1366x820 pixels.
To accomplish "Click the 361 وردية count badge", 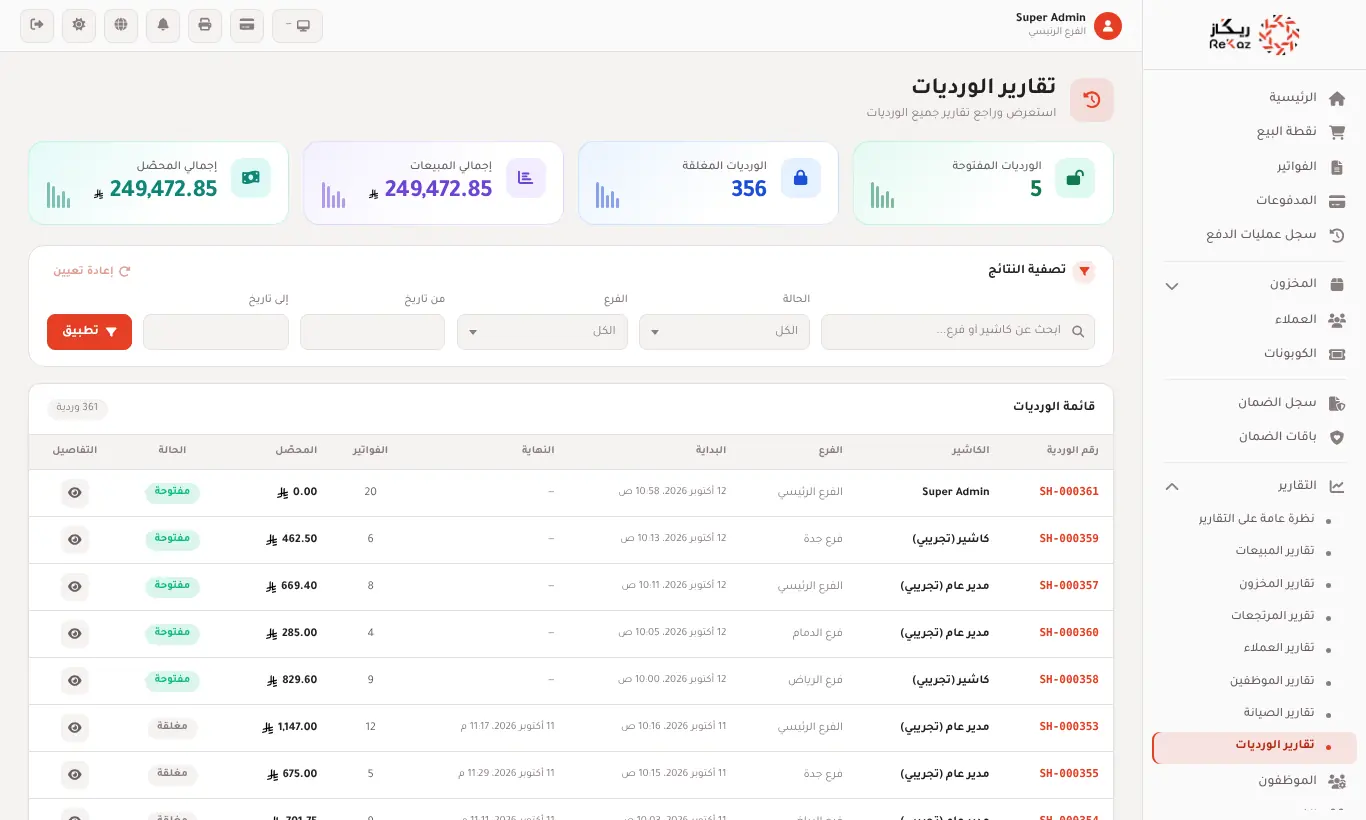I will click(x=77, y=408).
